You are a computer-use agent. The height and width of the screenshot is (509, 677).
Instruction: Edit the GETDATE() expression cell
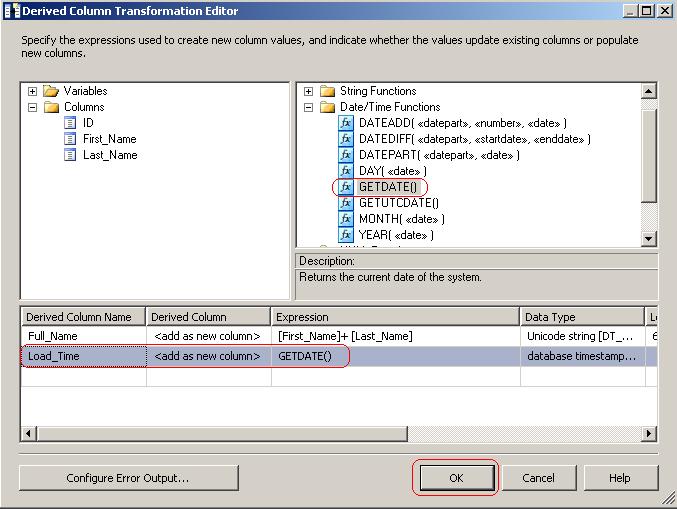click(395, 356)
